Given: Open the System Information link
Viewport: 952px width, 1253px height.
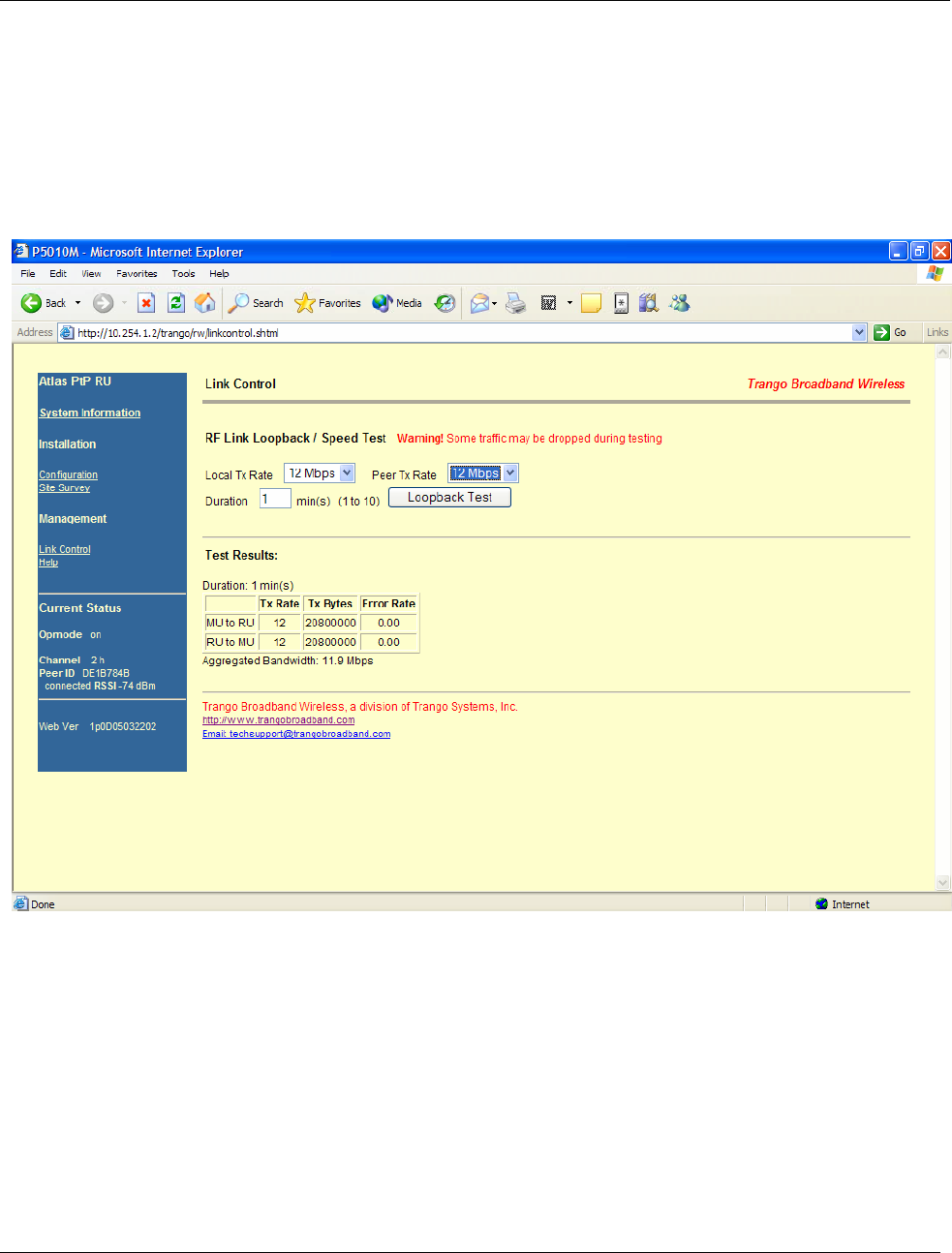Looking at the screenshot, I should point(90,413).
